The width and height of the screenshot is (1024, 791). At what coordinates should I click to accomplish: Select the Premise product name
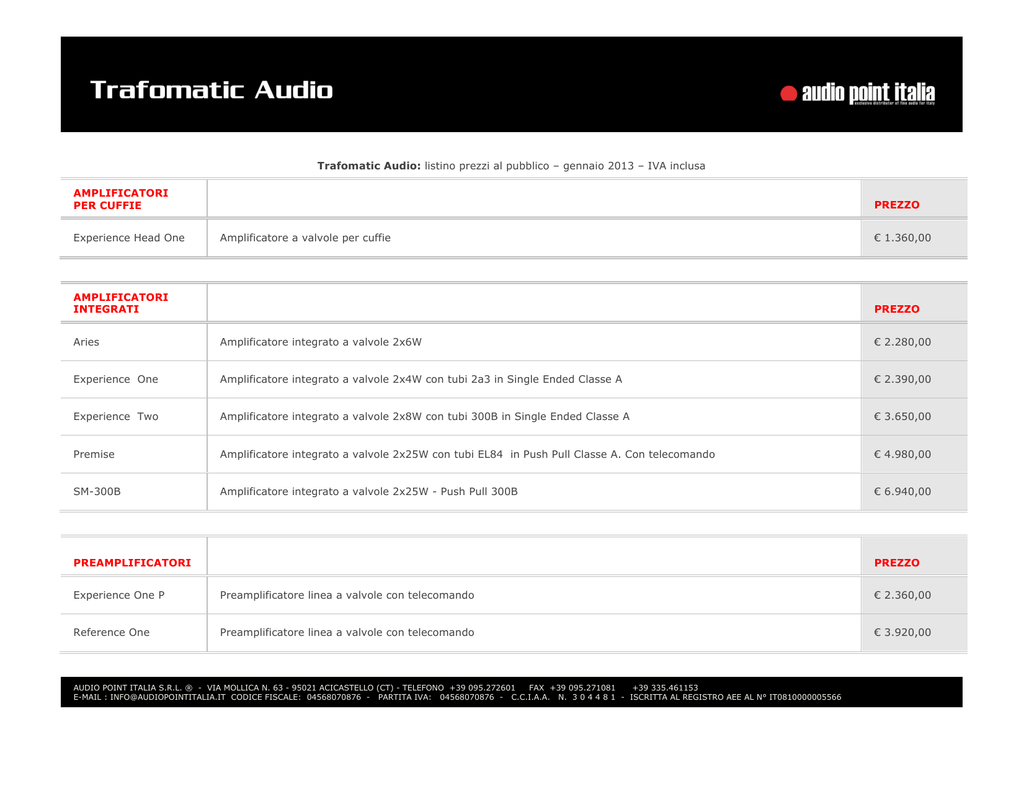point(93,454)
